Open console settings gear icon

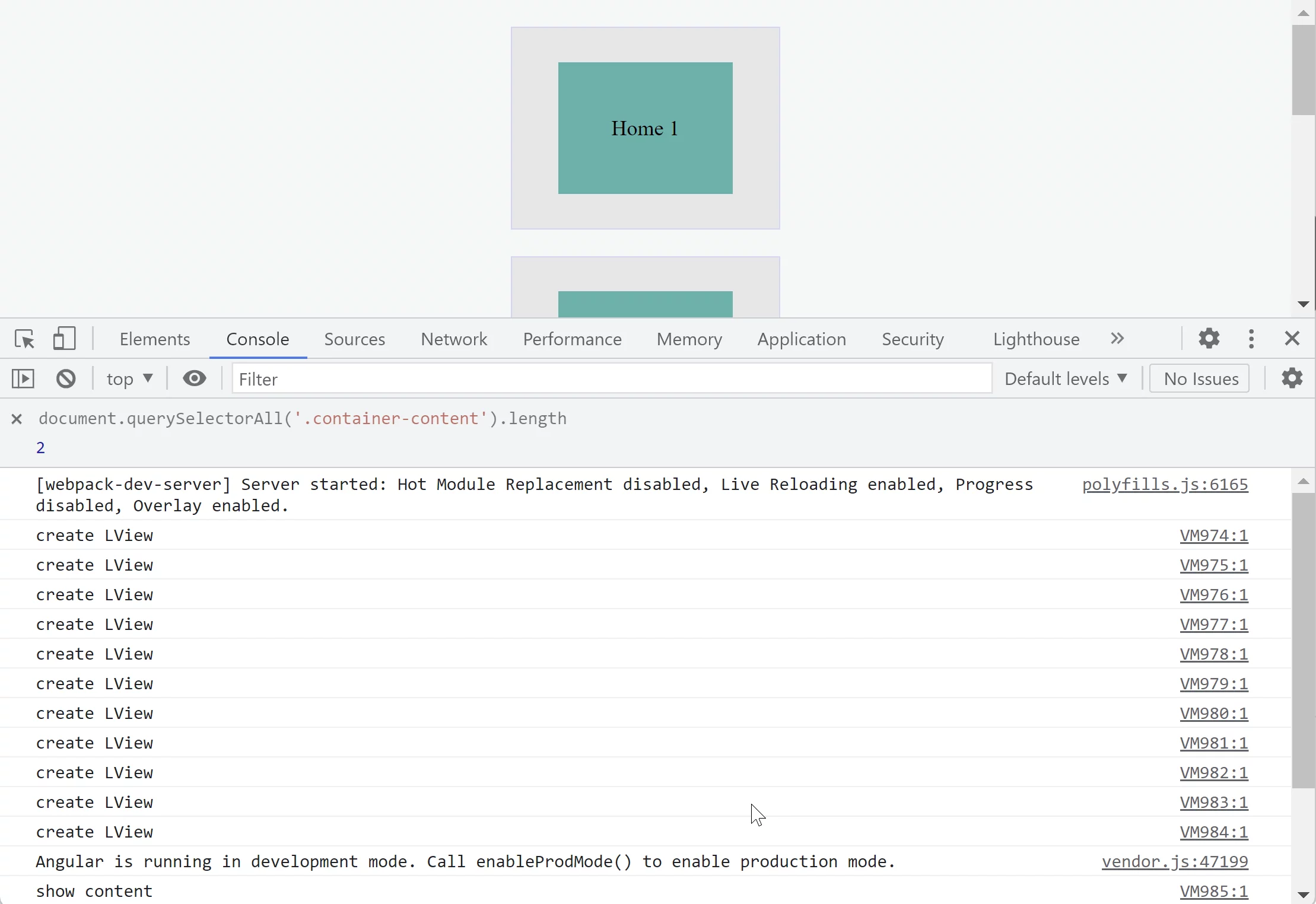[x=1292, y=378]
